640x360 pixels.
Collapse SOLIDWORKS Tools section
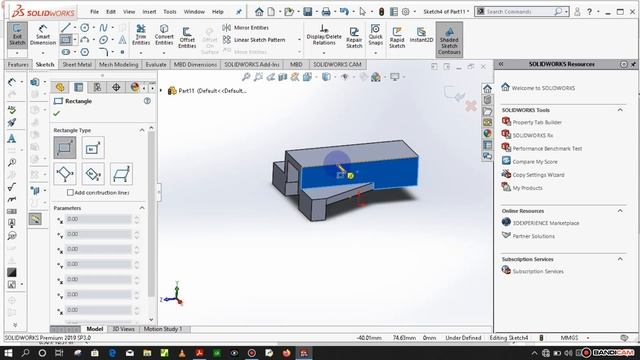point(620,110)
